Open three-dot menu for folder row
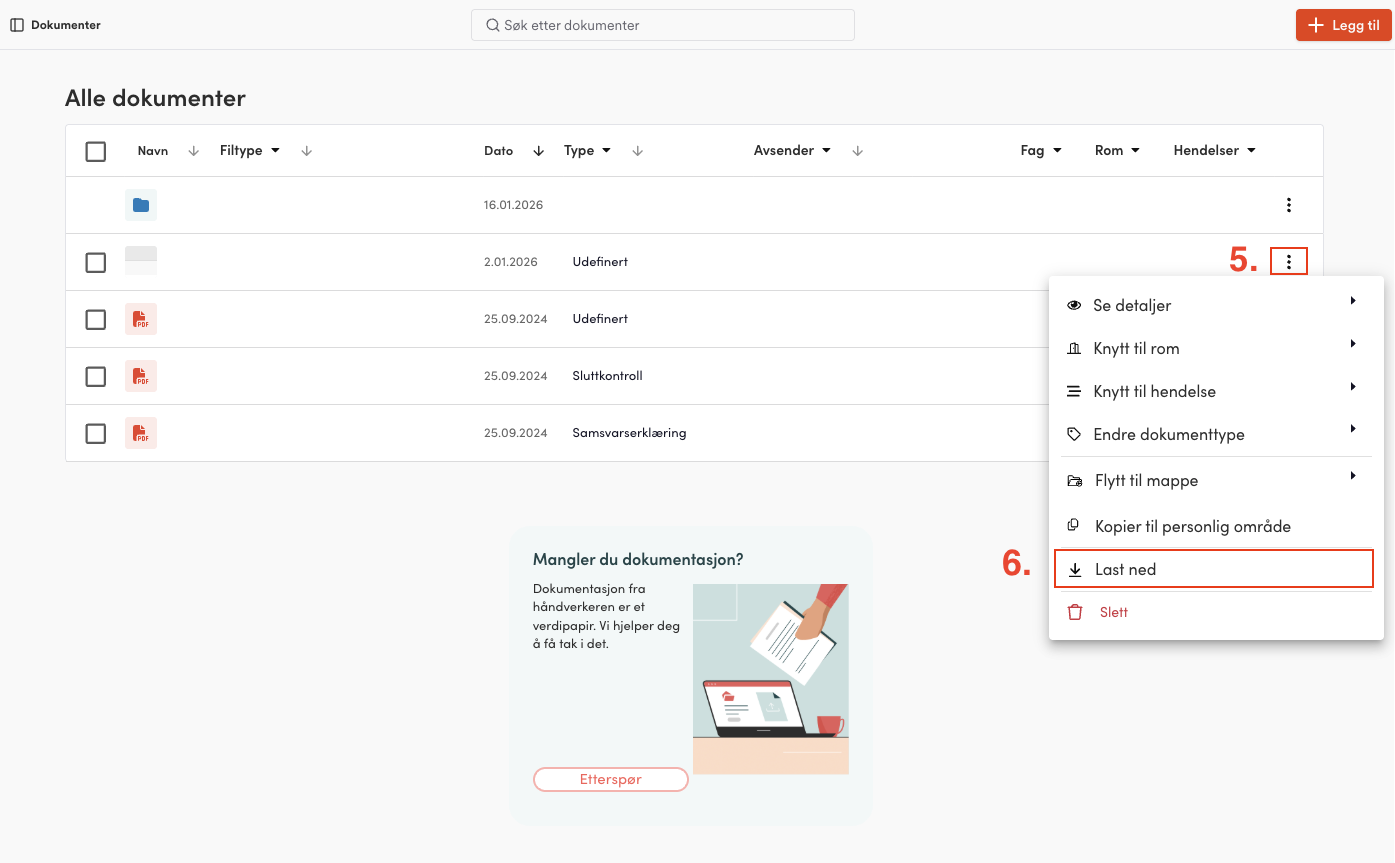Viewport: 1395px width, 863px height. point(1289,205)
